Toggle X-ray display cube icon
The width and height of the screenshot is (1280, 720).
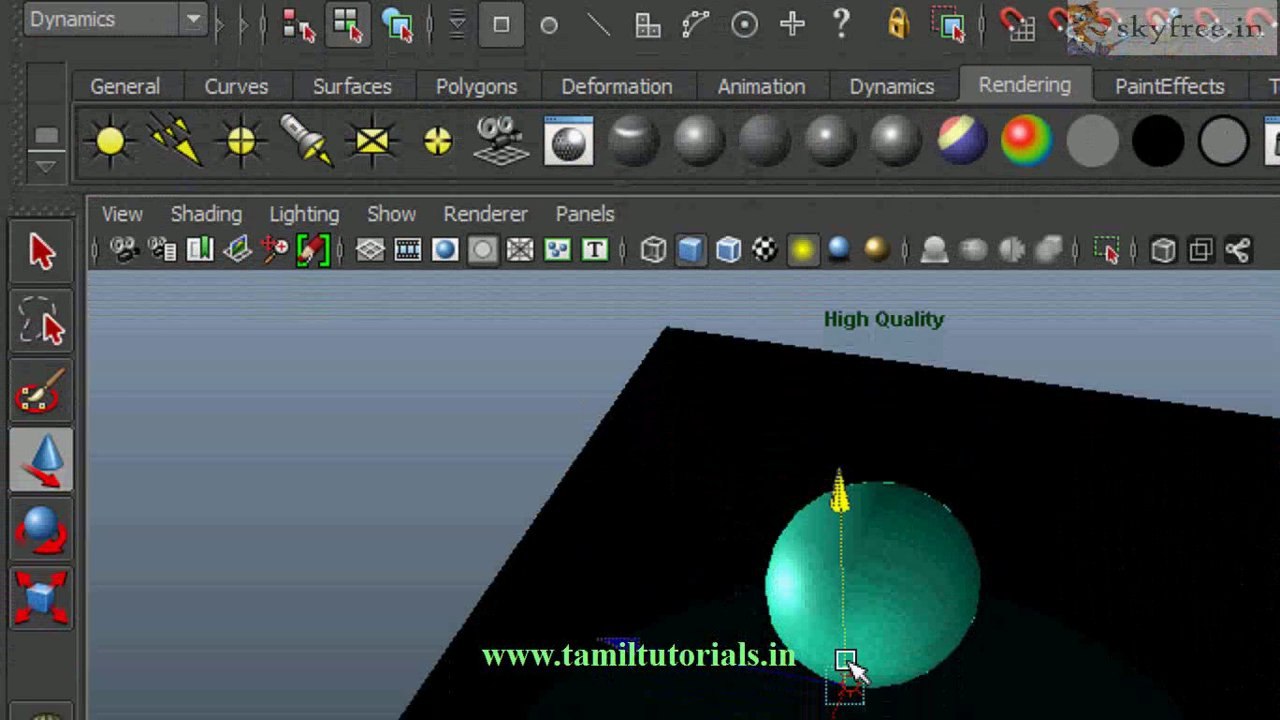[x=1163, y=250]
